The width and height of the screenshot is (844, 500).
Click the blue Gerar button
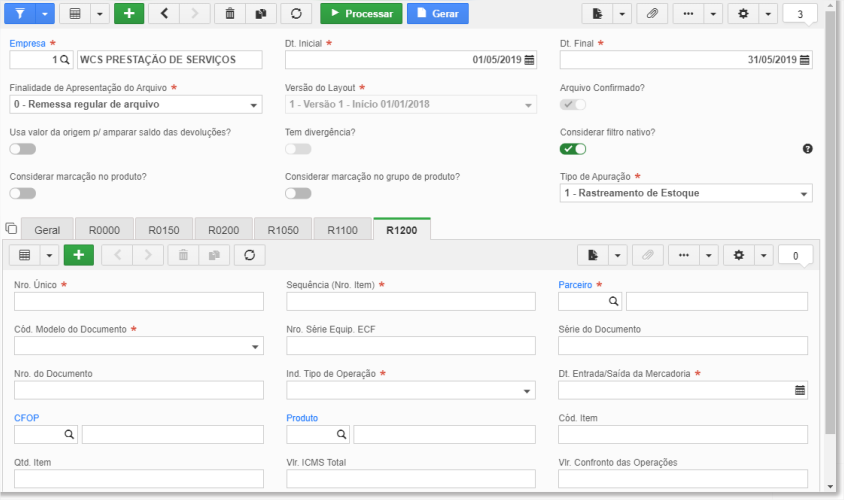[x=438, y=13]
